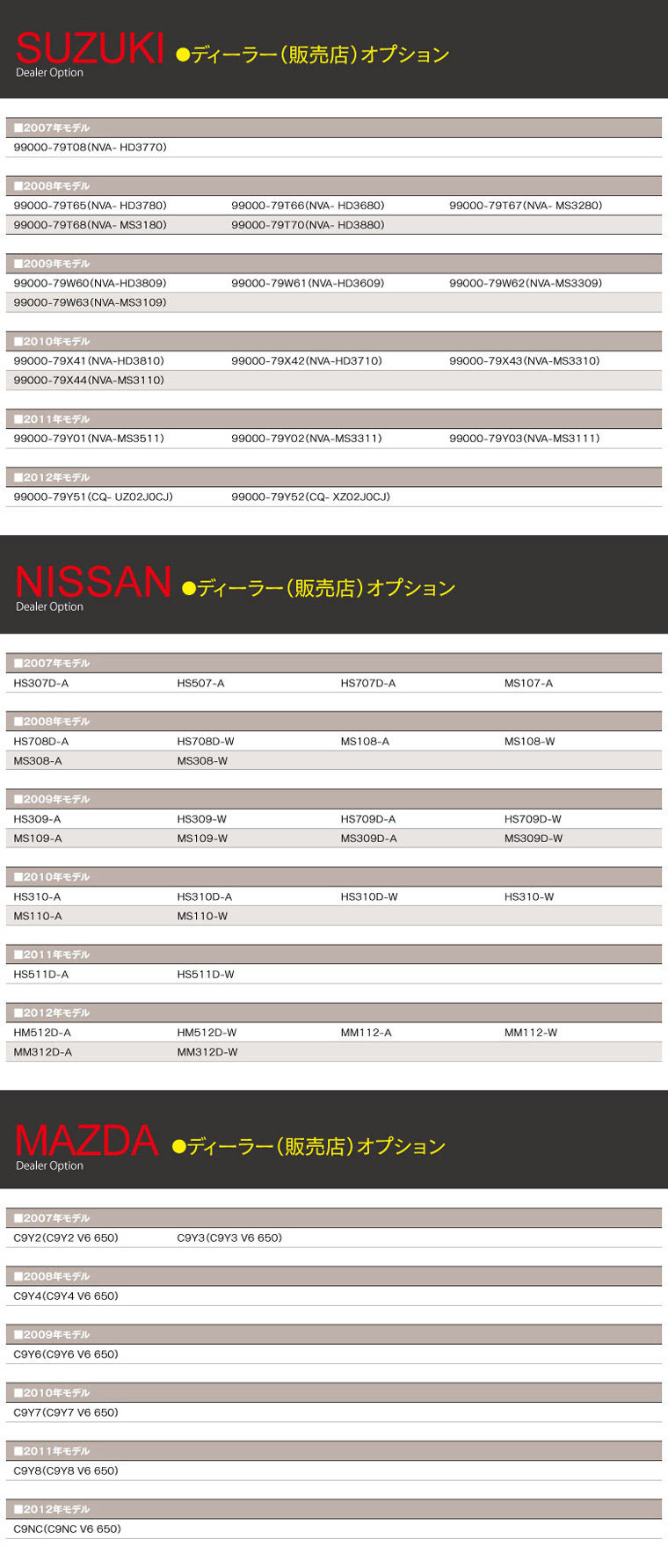
Task: Select Suzuki part 99000-79W63(NVA-MS3109)
Action: click(90, 302)
